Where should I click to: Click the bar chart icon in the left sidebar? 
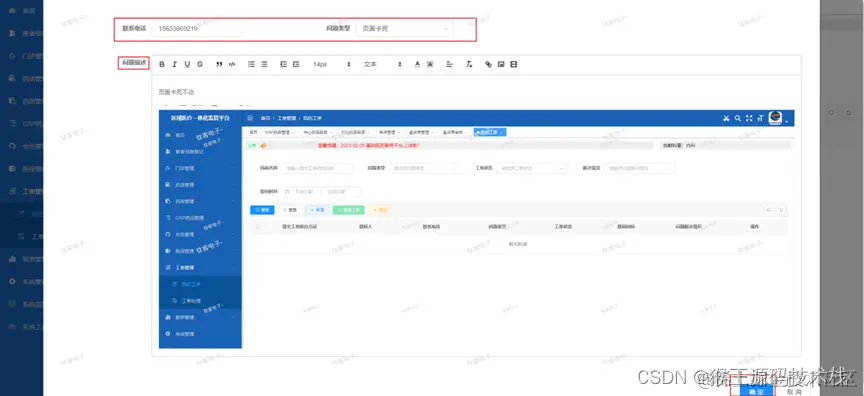pyautogui.click(x=12, y=258)
